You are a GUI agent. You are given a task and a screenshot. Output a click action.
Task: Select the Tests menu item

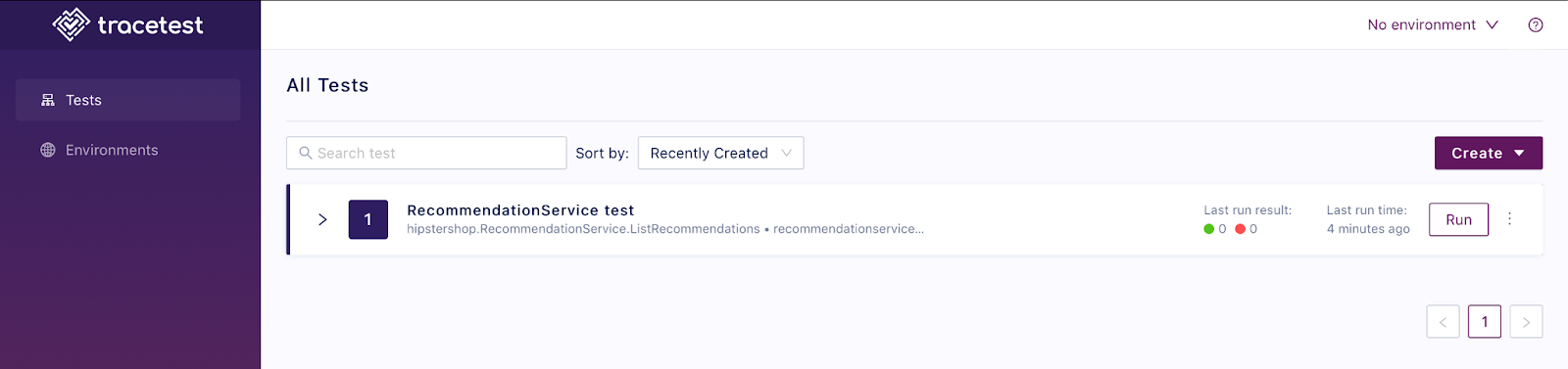coord(127,100)
